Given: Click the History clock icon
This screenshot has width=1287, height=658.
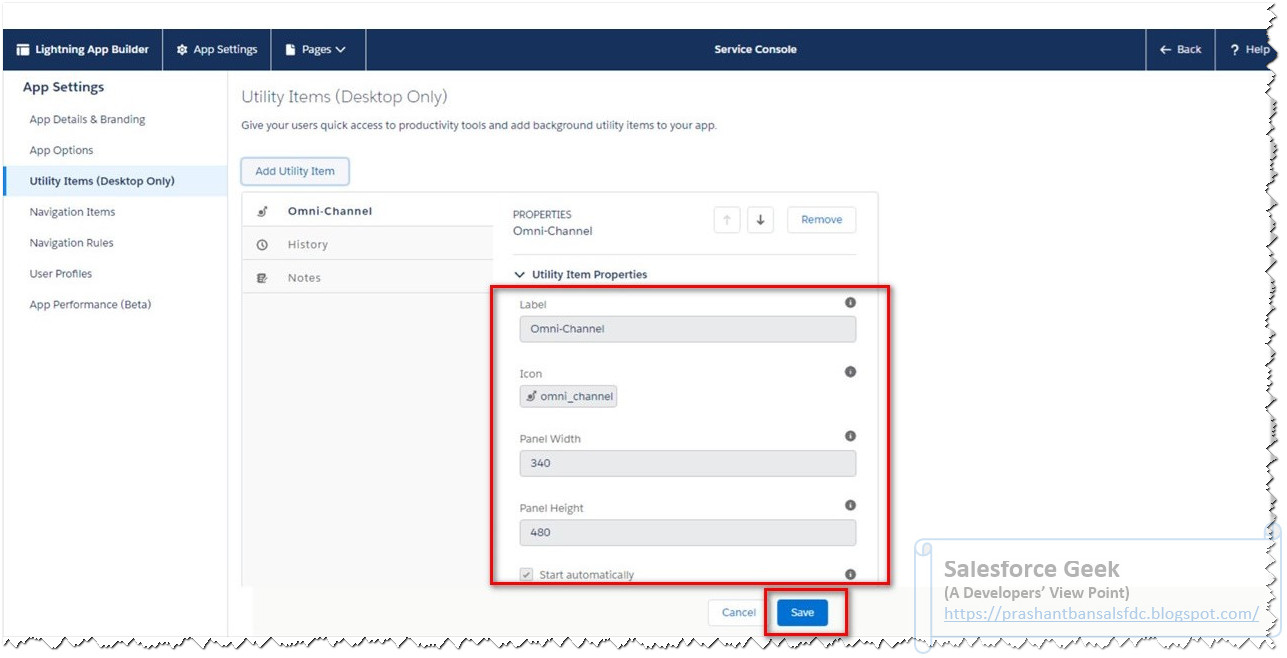Looking at the screenshot, I should (x=262, y=244).
